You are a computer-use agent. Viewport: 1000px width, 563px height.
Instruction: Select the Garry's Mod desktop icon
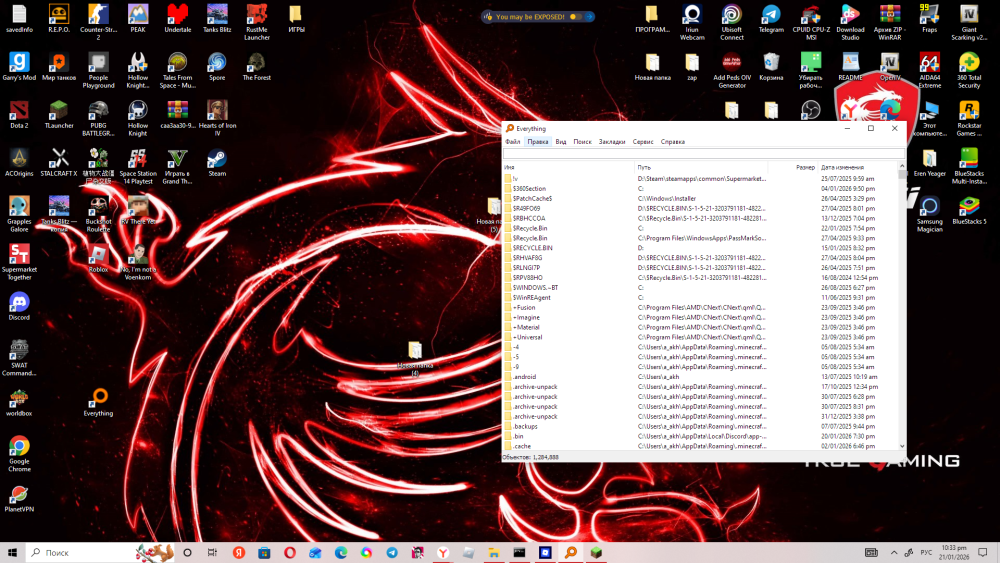tap(19, 67)
